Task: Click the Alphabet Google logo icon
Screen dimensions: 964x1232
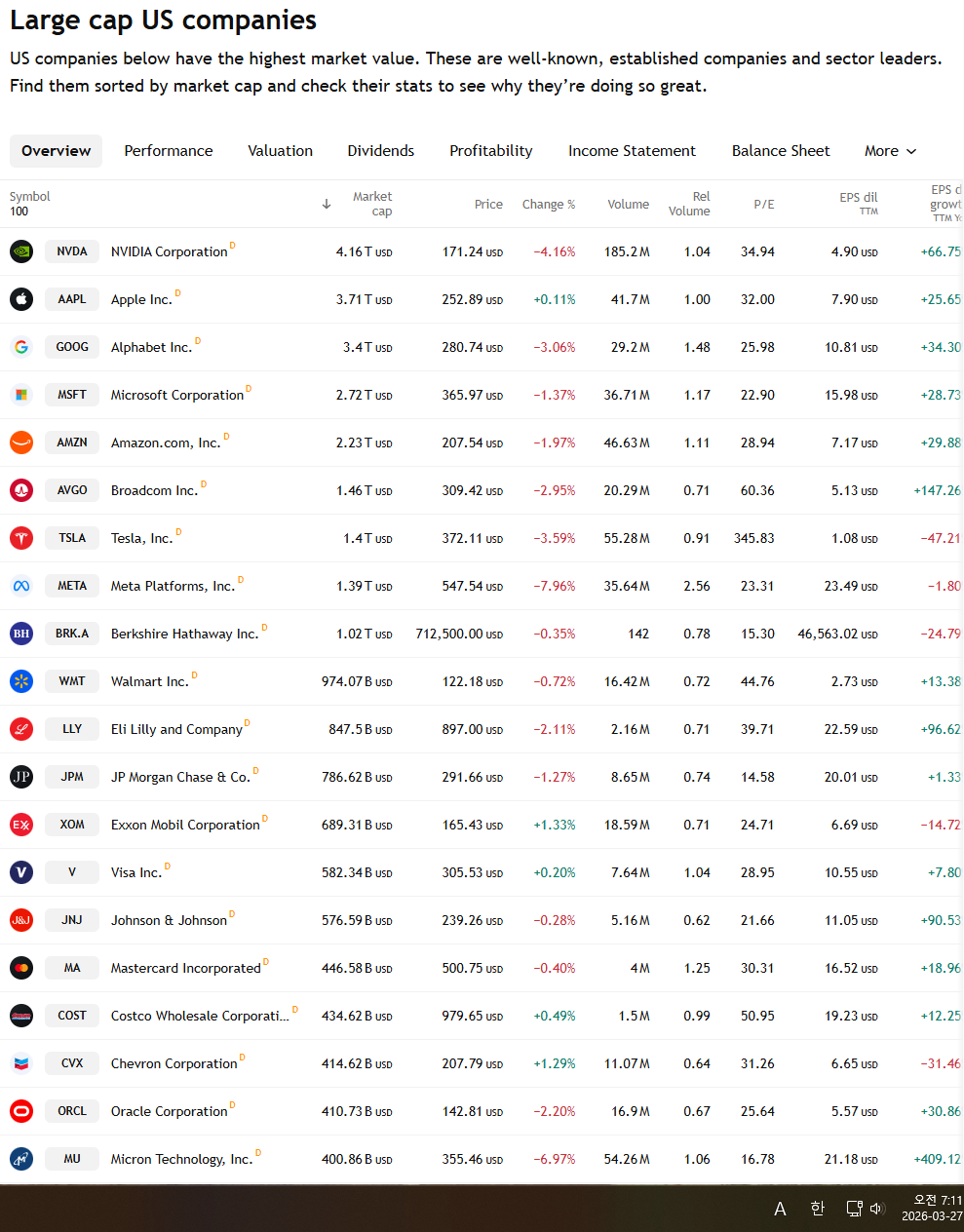Action: pyautogui.click(x=21, y=347)
